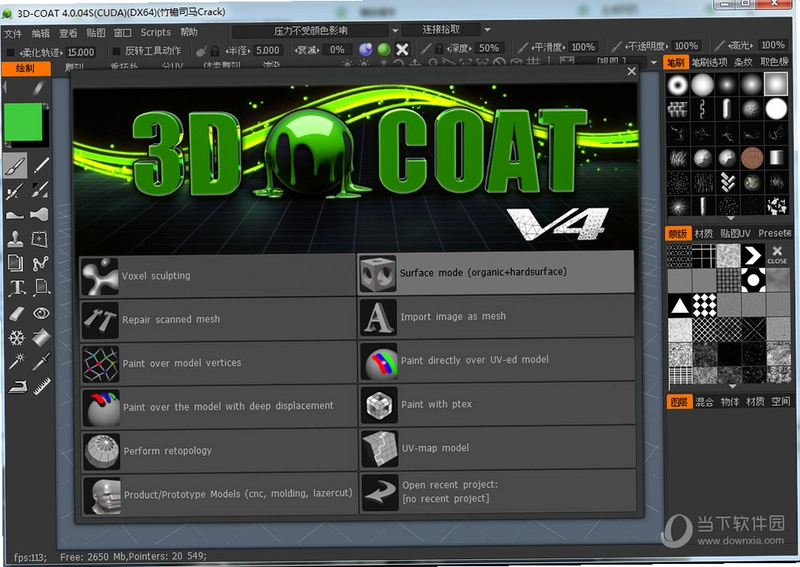Toggle pen pressure icon for 深度
Image resolution: width=800 pixels, height=567 pixels.
click(x=426, y=48)
